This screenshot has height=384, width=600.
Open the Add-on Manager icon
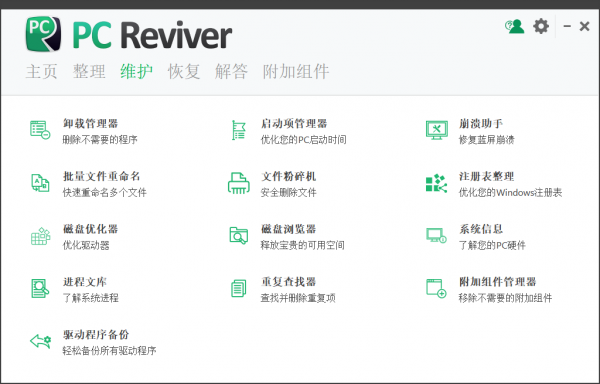tap(436, 288)
